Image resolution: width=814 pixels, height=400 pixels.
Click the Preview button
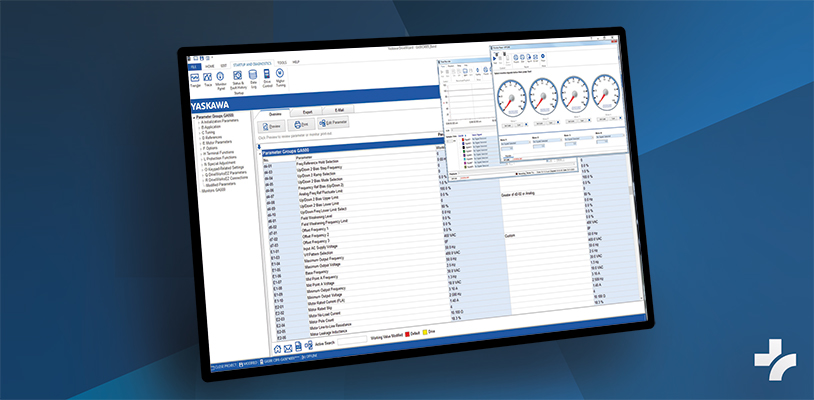[272, 126]
